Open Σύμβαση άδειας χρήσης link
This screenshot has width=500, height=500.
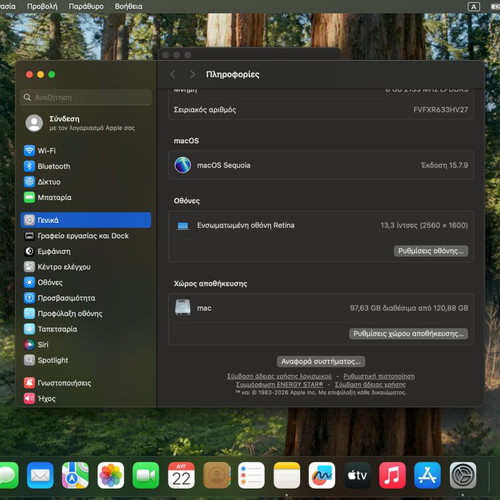pyautogui.click(x=370, y=385)
